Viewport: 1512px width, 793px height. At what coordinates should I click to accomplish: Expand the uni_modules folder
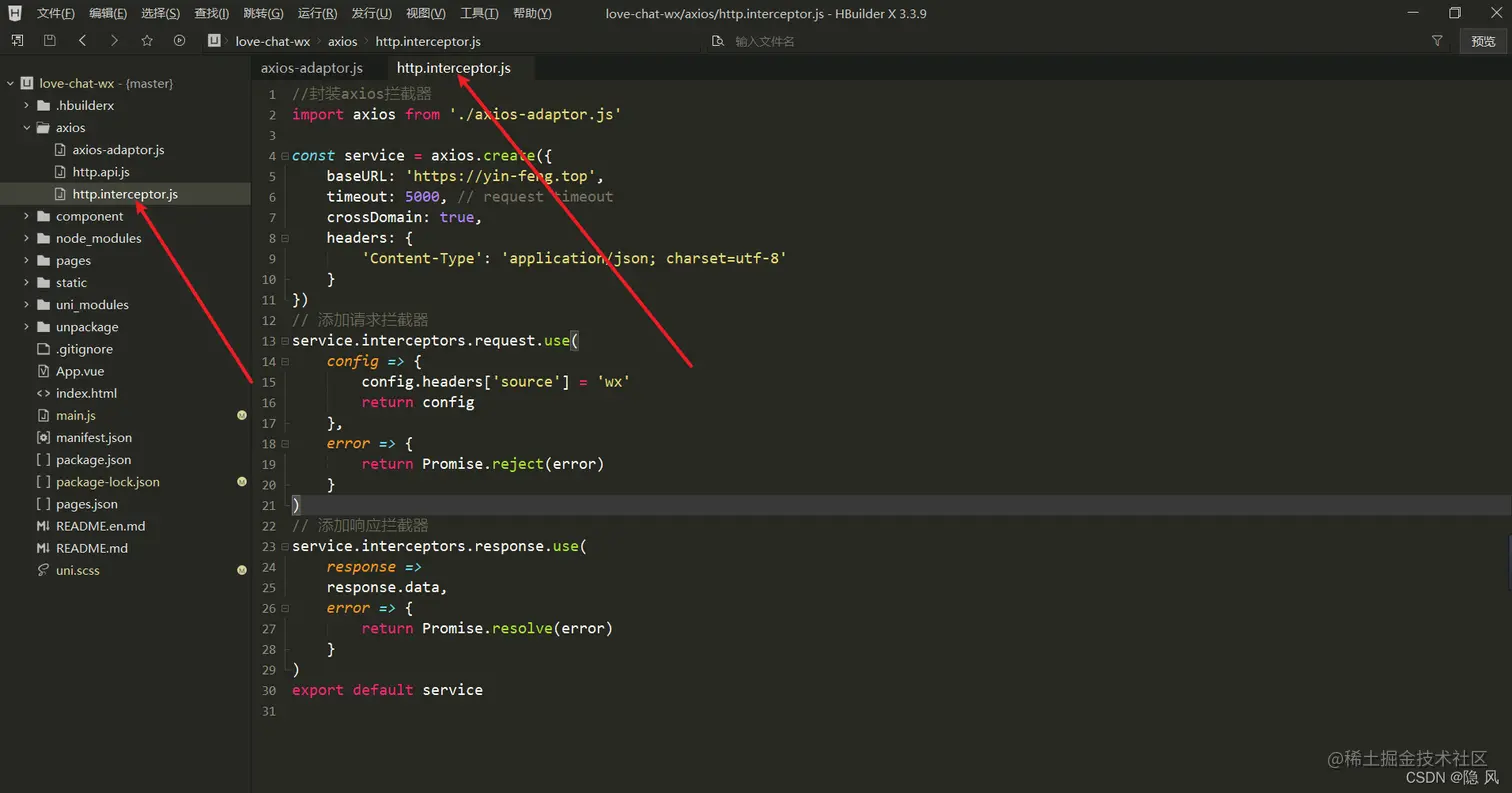(x=27, y=304)
